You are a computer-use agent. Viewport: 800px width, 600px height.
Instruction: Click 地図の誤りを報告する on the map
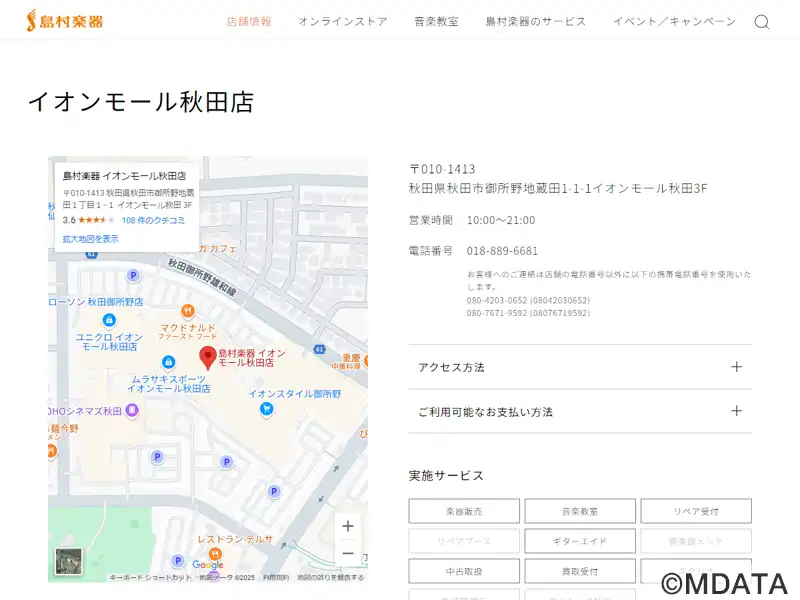pos(331,578)
